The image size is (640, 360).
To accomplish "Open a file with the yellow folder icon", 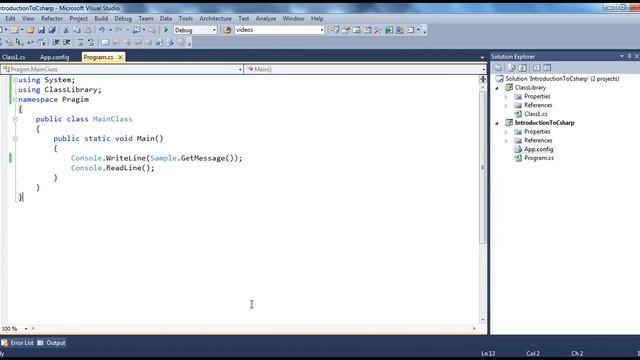I will (30, 30).
